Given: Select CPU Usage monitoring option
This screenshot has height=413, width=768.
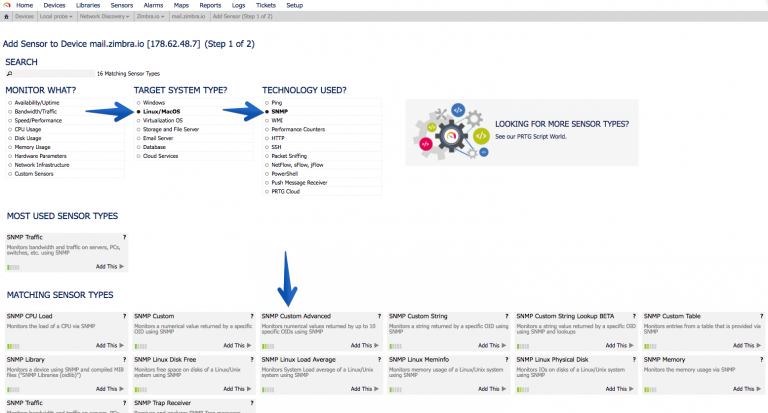Looking at the screenshot, I should click(10, 129).
